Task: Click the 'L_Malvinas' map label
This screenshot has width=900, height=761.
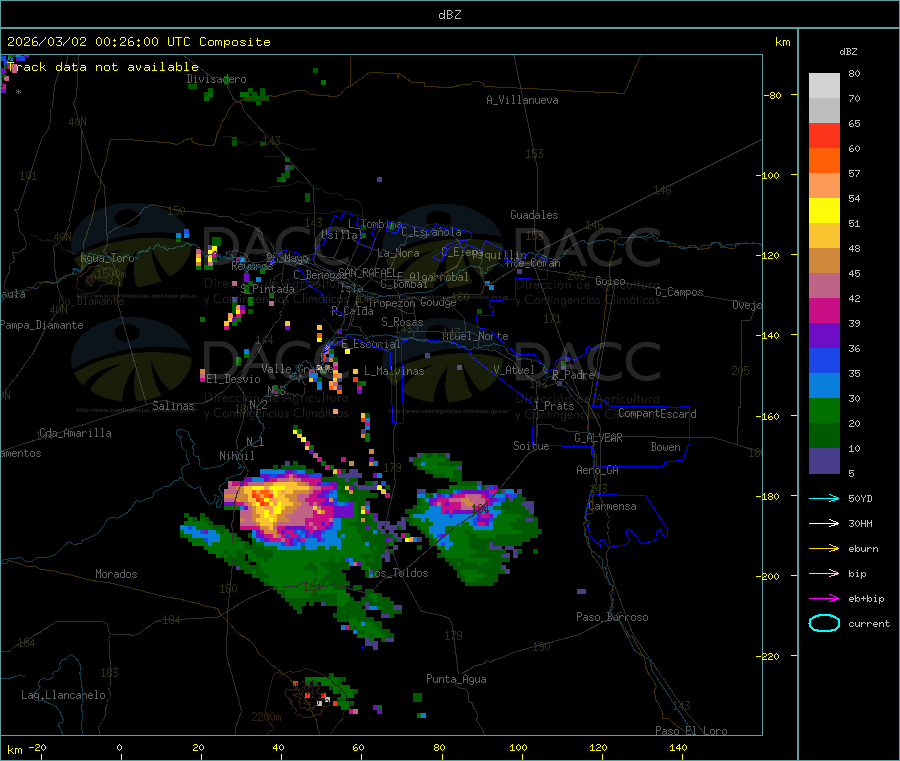Action: (394, 371)
